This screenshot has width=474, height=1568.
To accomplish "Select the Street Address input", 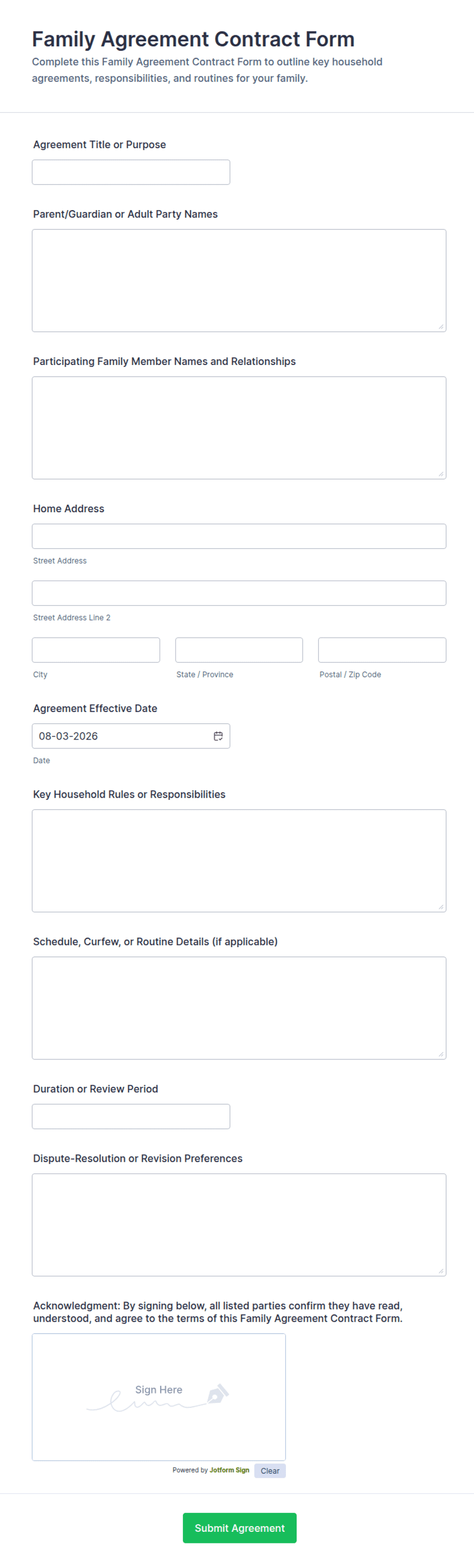I will point(239,536).
